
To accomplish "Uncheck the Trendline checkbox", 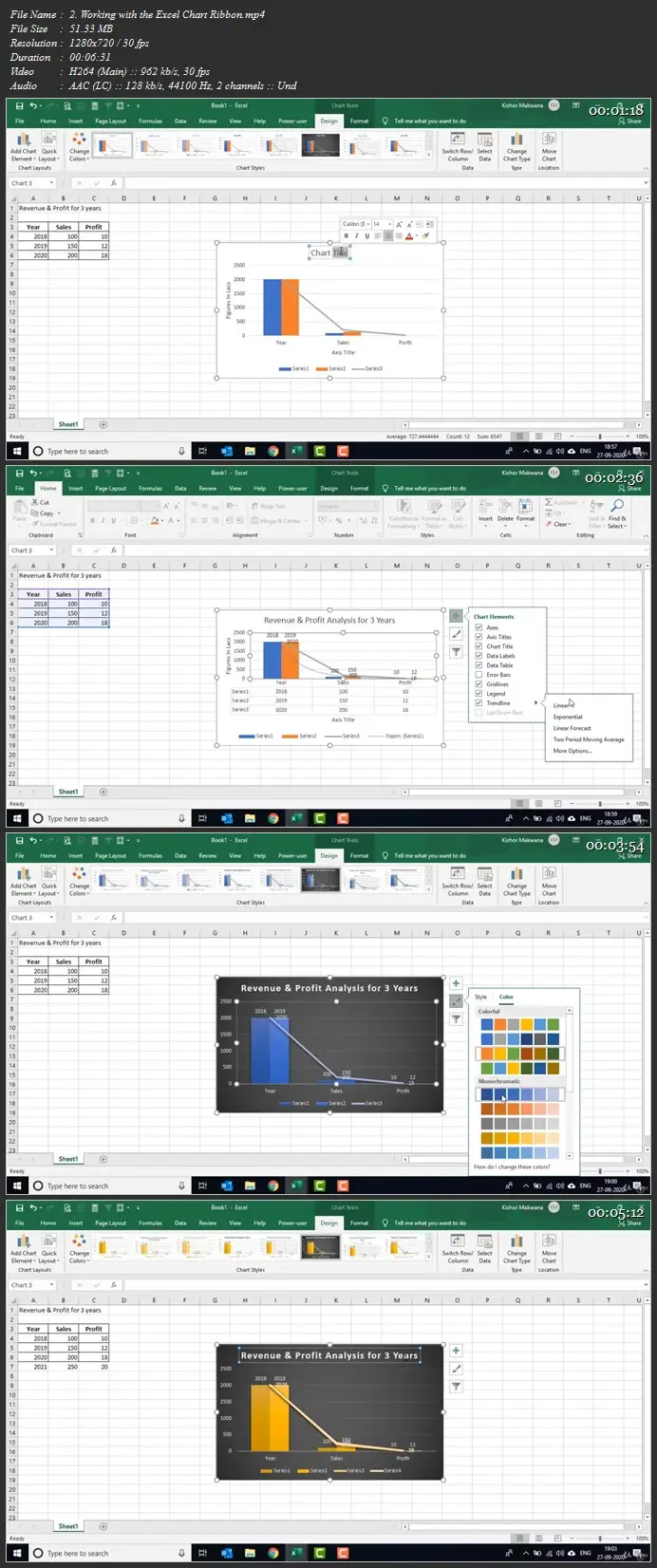I will (x=479, y=703).
